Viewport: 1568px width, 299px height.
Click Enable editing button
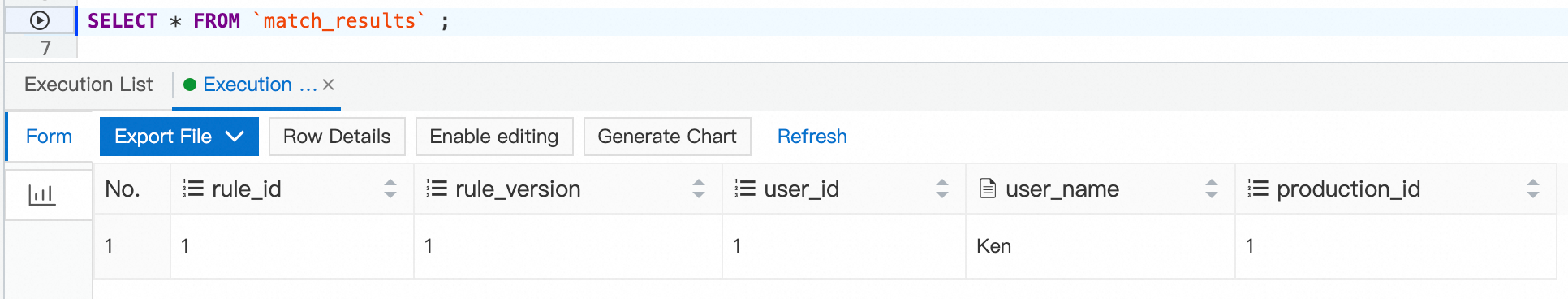[494, 136]
